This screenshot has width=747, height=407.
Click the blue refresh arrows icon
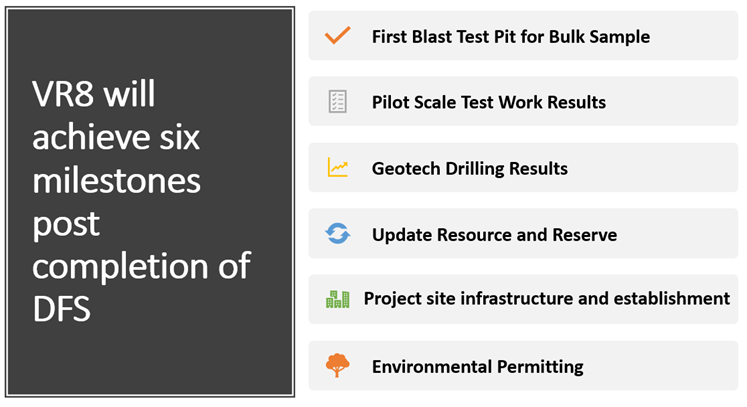coord(337,234)
